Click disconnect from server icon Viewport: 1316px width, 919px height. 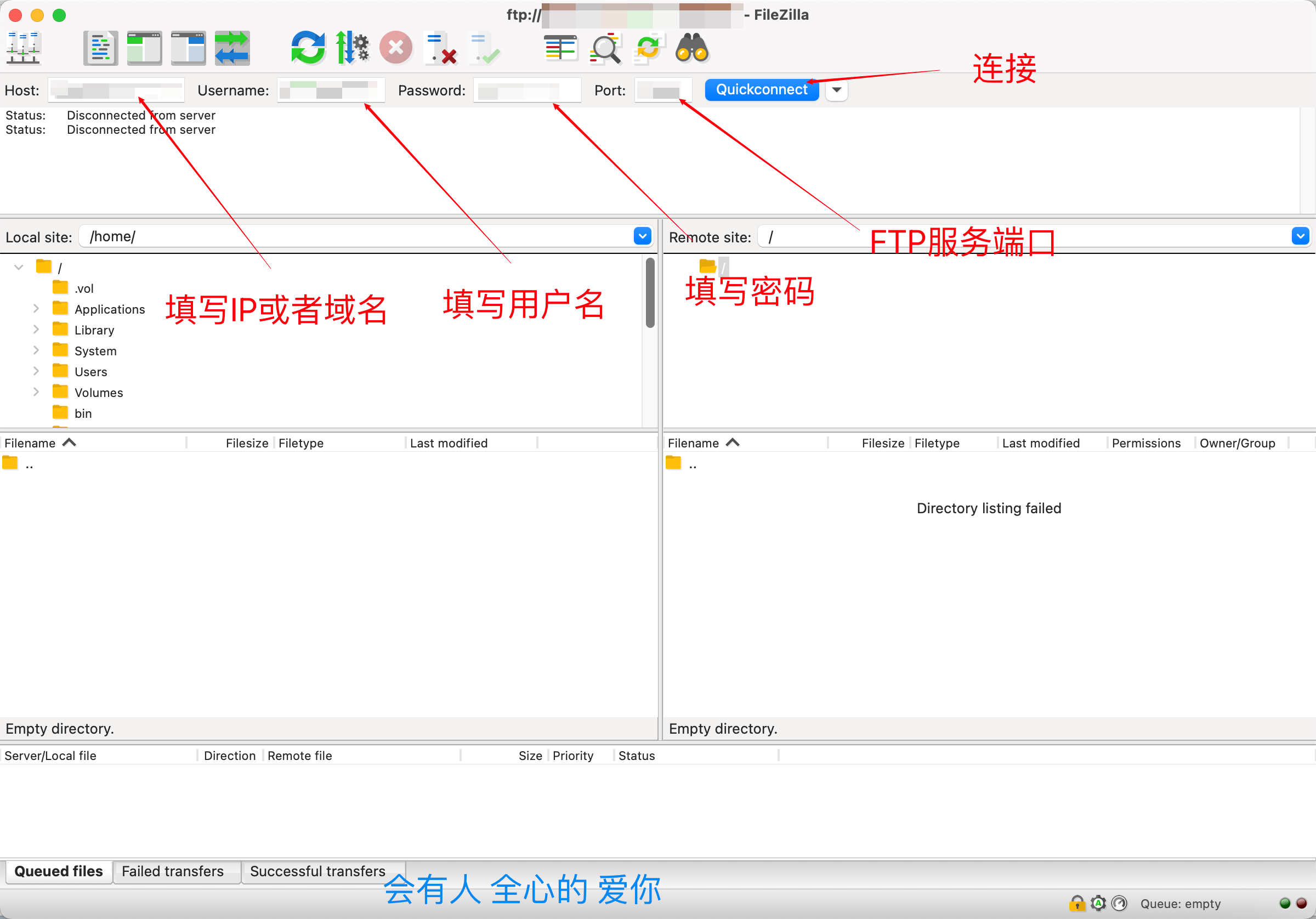440,48
